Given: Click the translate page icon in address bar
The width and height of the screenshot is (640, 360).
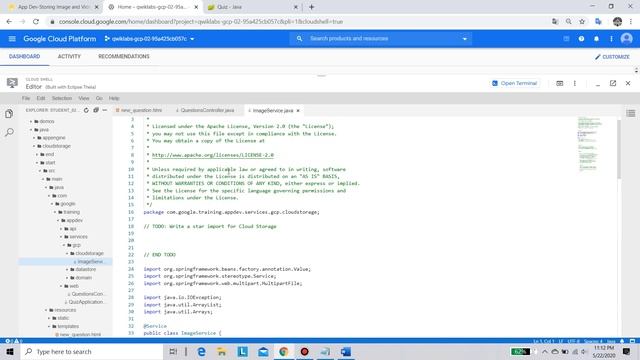Looking at the screenshot, I should point(555,22).
